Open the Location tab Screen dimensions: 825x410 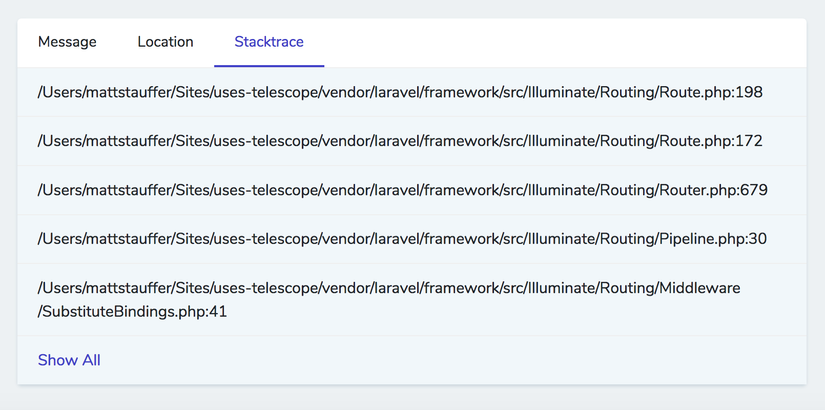165,42
